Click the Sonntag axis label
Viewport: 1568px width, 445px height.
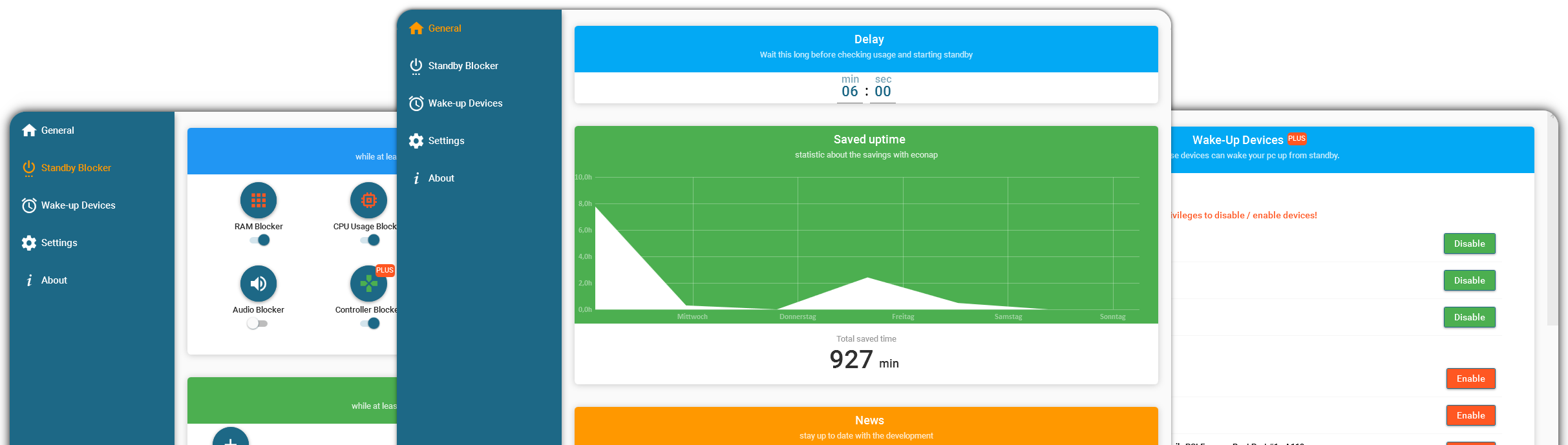pos(1112,316)
